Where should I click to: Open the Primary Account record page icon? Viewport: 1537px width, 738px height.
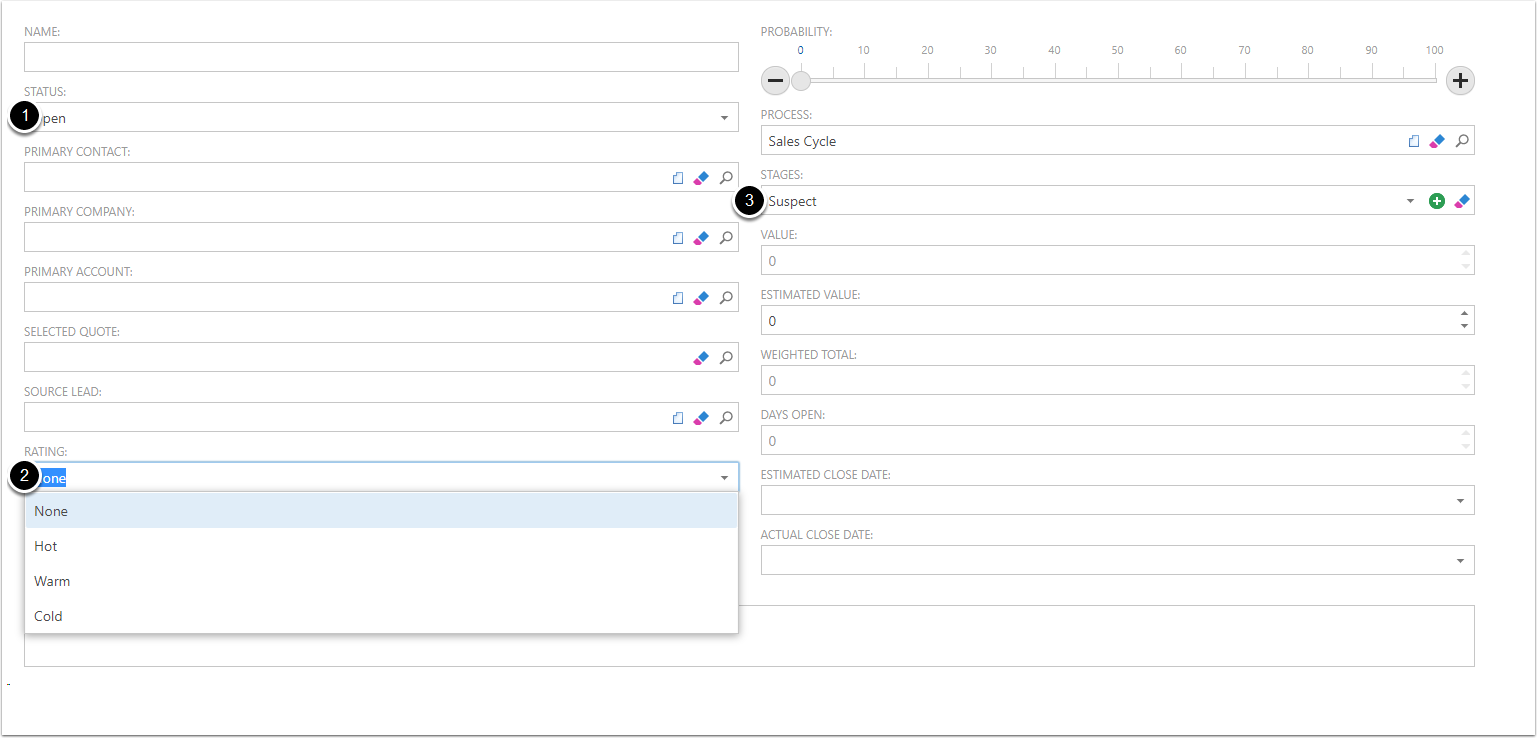click(678, 298)
